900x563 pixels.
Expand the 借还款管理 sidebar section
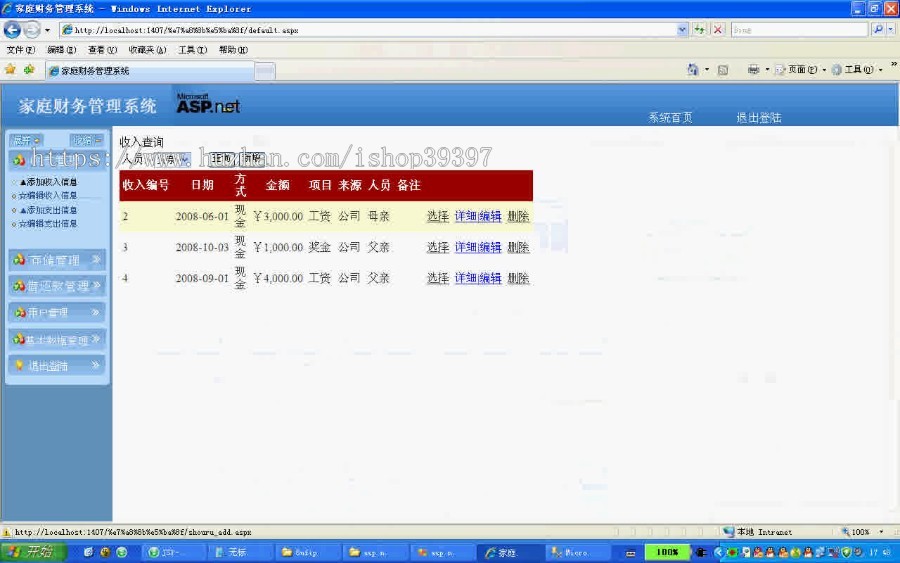[x=57, y=286]
